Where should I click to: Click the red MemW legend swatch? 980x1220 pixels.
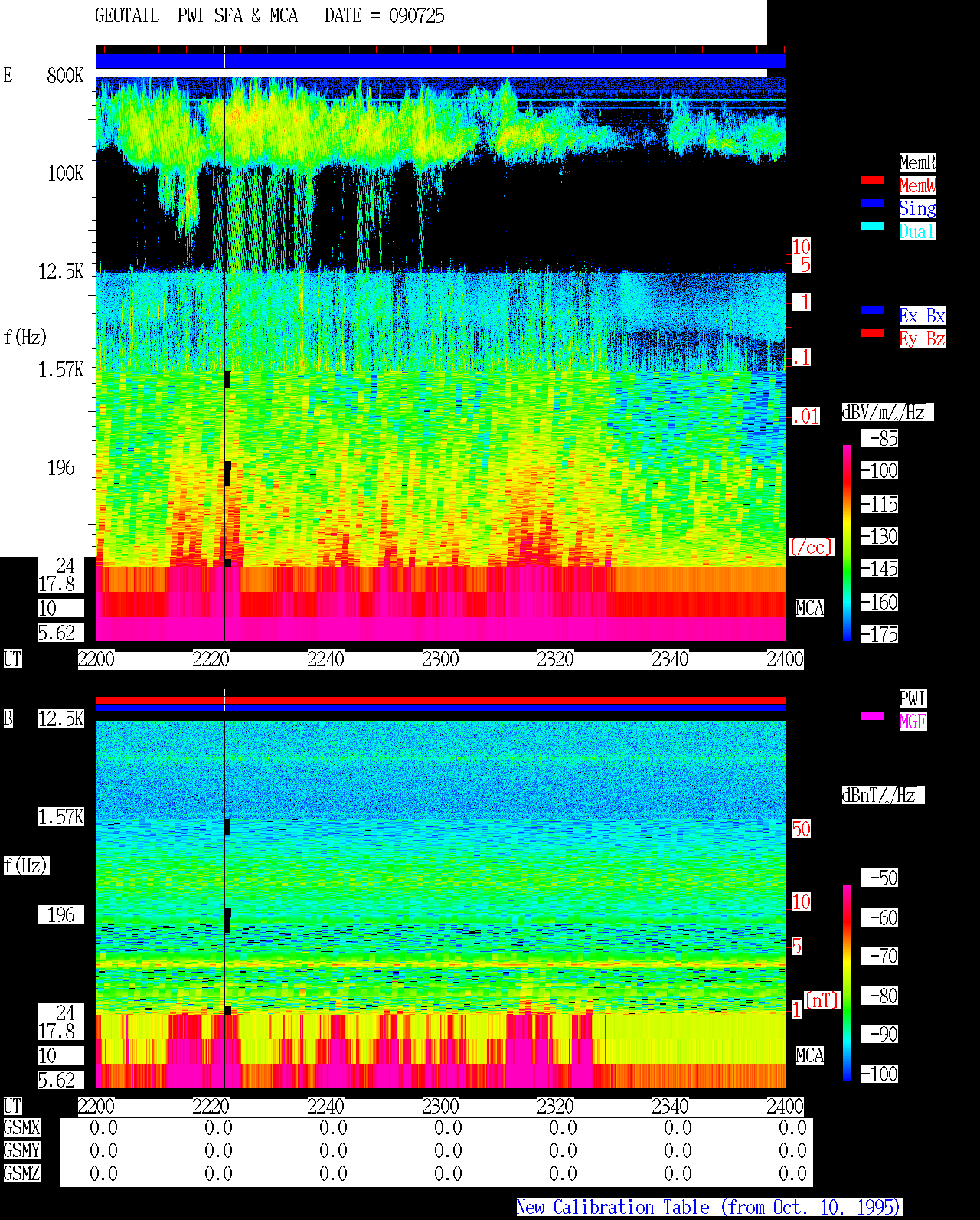point(873,180)
